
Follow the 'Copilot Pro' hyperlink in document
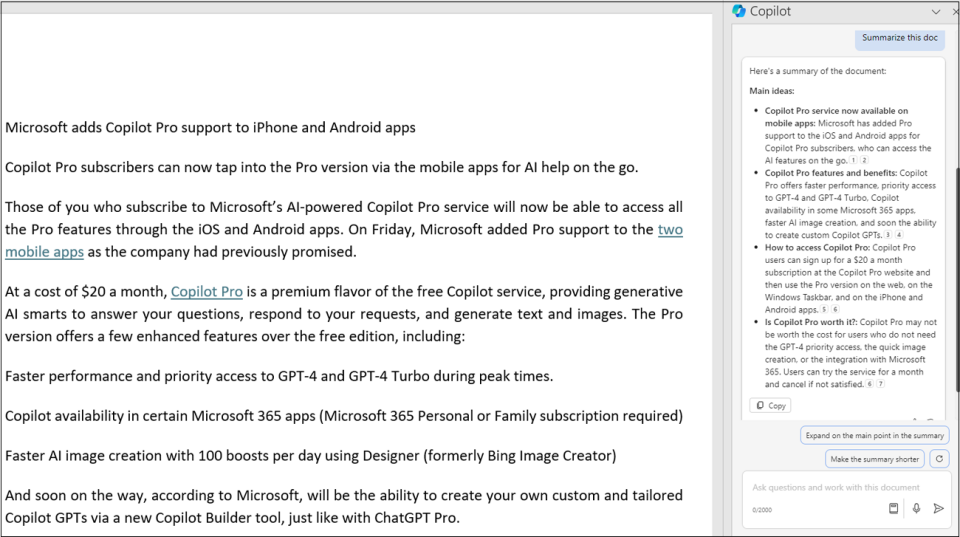[206, 291]
